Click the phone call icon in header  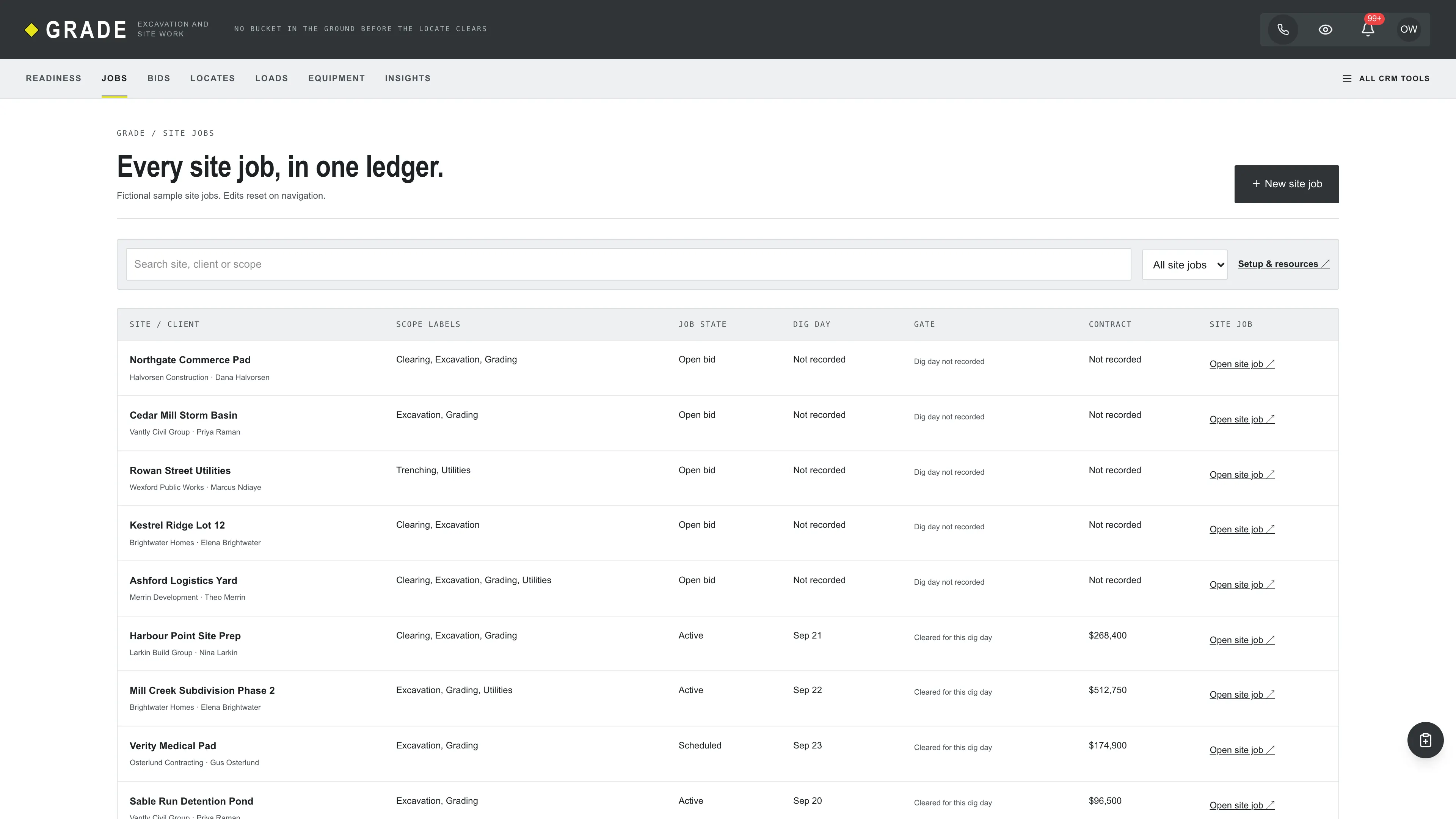(1283, 30)
